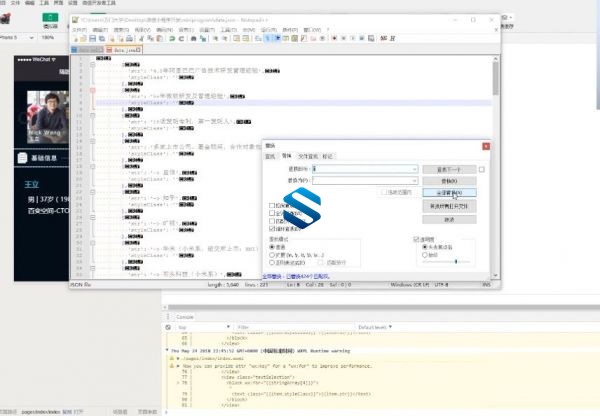
Task: Click the Paste toolbar icon
Action: click(160, 38)
